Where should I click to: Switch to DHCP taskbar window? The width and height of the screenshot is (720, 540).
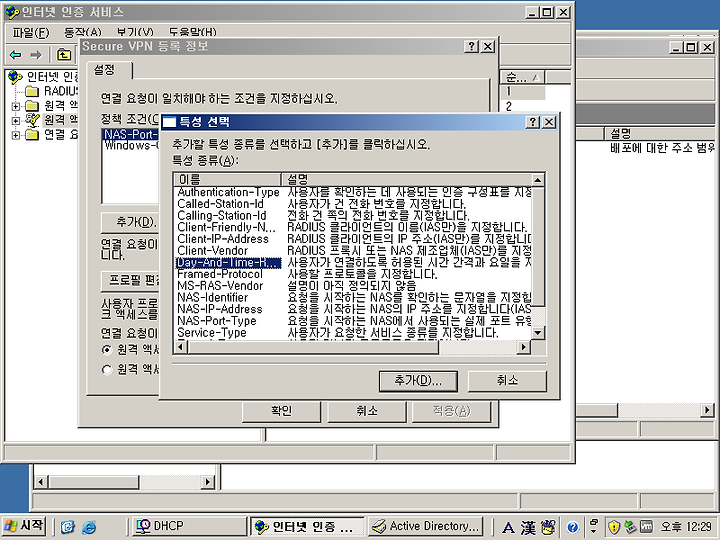click(x=190, y=526)
